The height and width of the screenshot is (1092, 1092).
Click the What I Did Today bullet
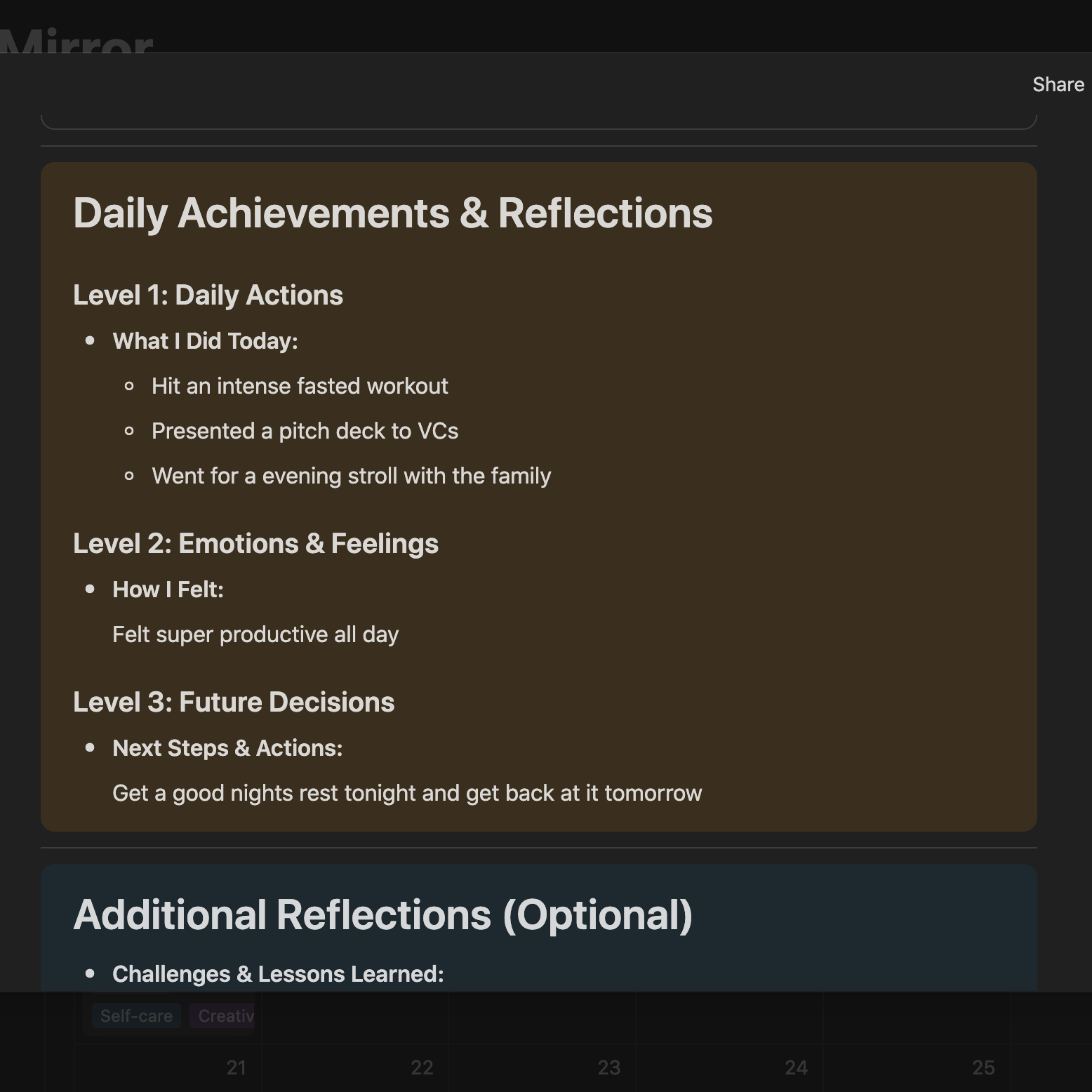[205, 341]
